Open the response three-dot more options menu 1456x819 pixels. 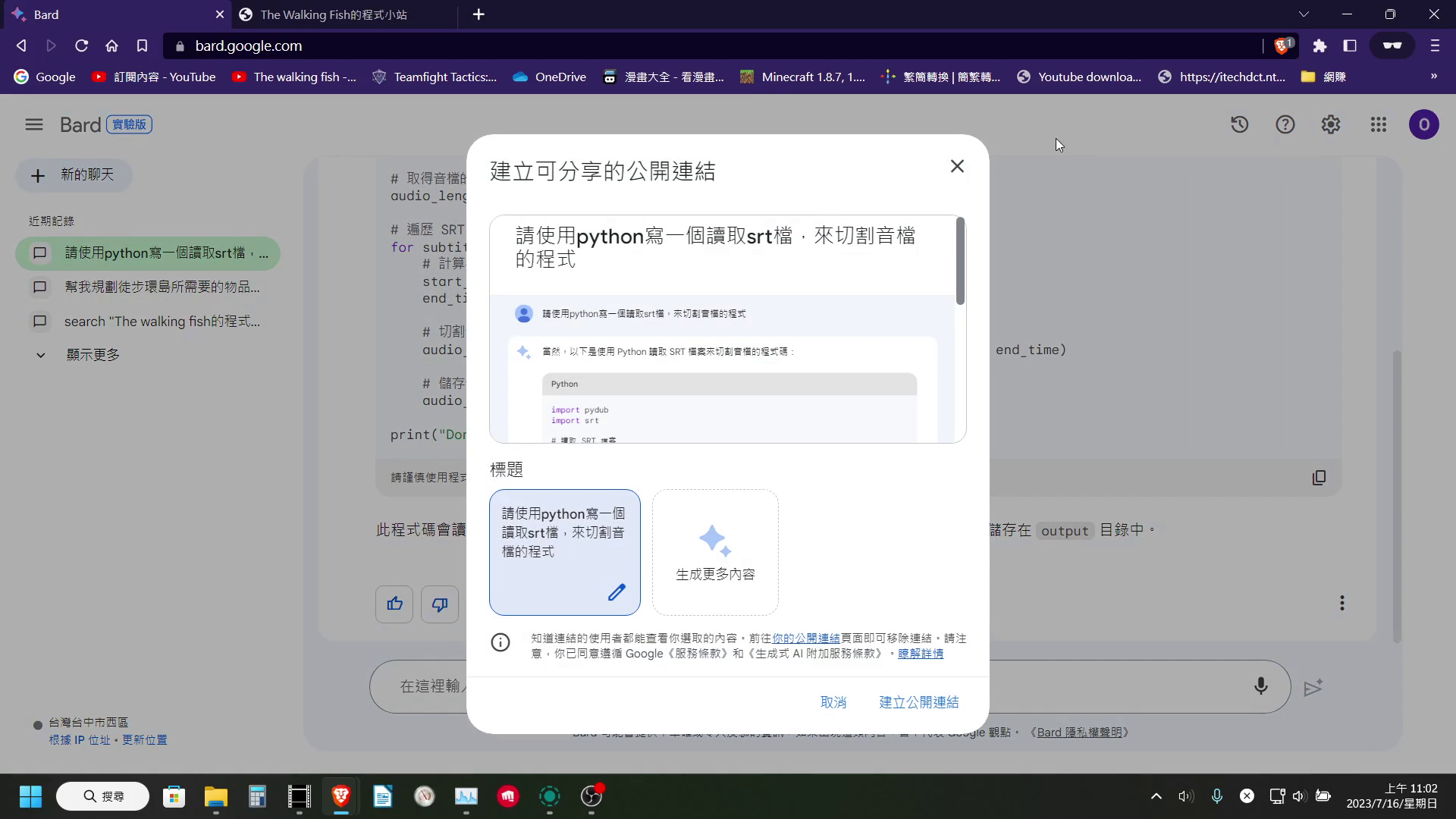tap(1341, 604)
